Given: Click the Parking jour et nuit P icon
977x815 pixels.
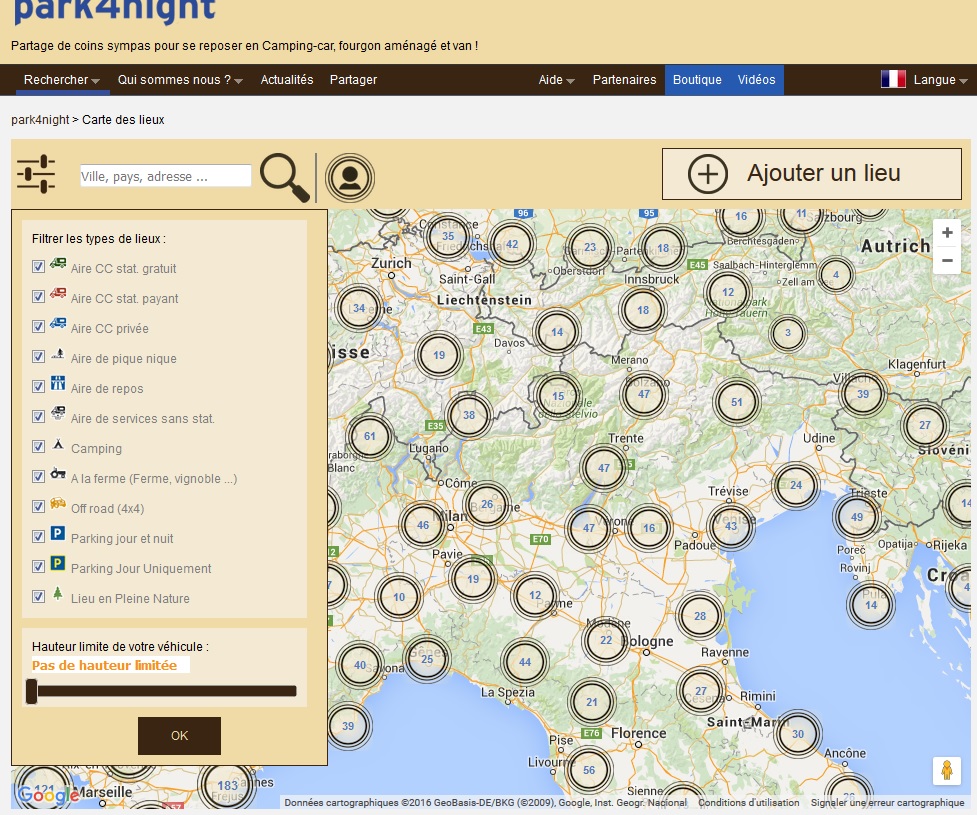Looking at the screenshot, I should (57, 533).
